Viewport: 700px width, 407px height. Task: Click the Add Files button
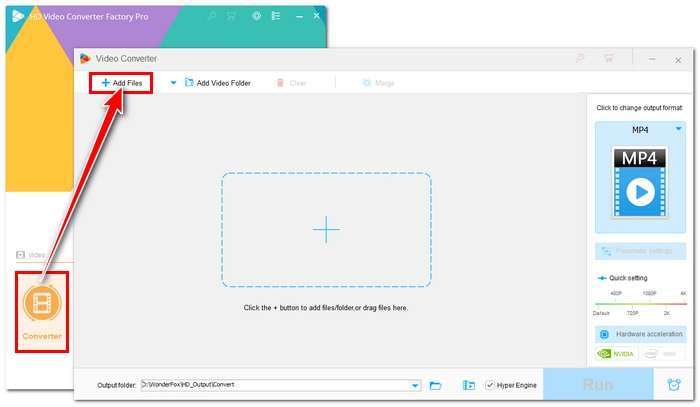coord(121,83)
